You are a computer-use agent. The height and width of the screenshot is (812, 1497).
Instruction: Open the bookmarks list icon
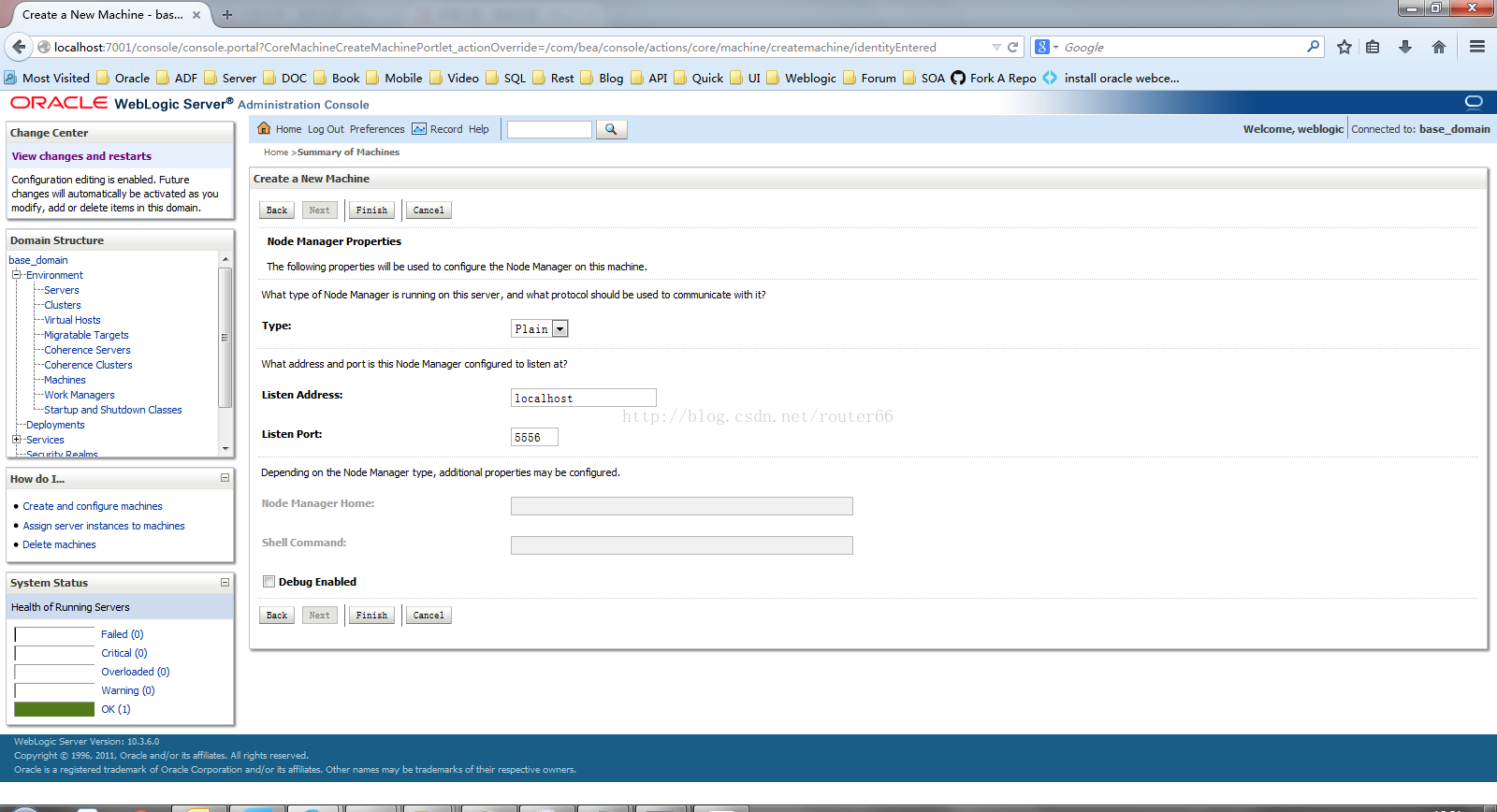coord(1373,47)
